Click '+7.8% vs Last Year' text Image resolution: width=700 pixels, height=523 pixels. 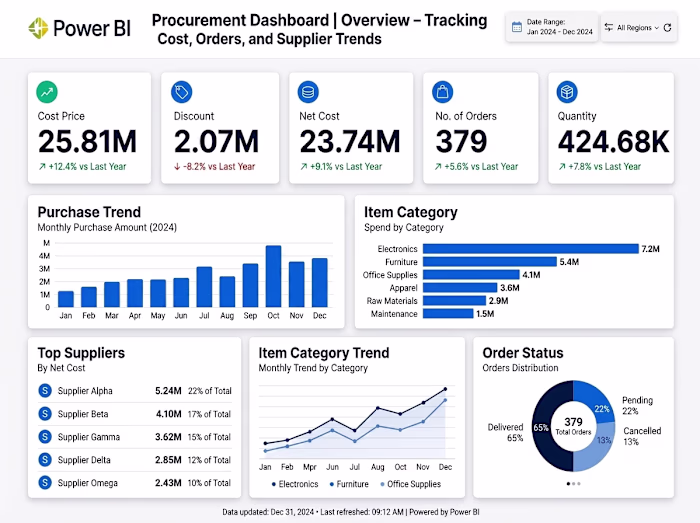coord(604,166)
